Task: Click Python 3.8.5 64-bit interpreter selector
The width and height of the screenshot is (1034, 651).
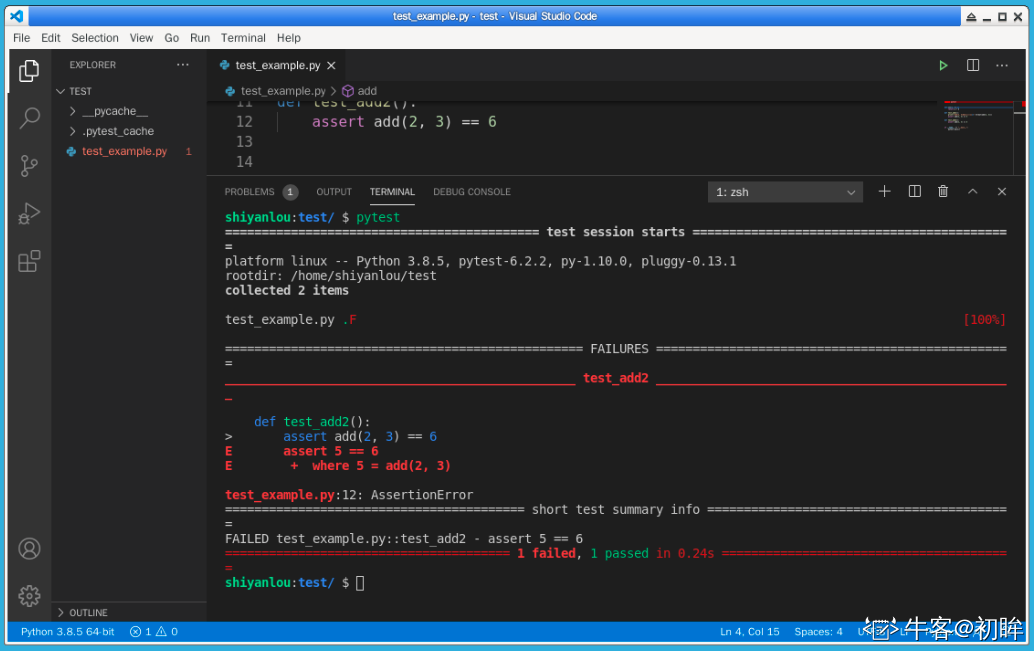Action: 67,632
